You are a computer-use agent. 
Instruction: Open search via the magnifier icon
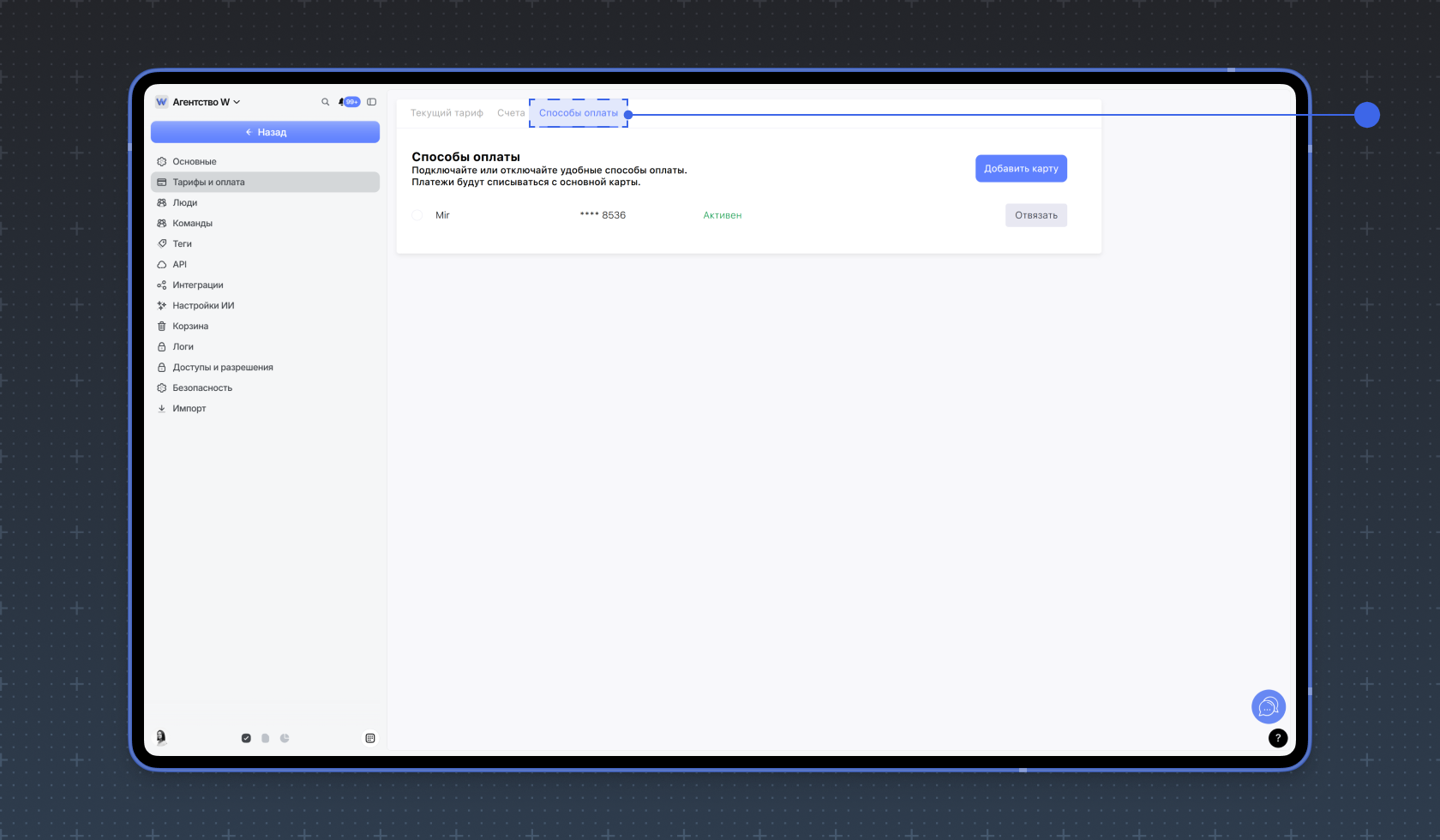pyautogui.click(x=325, y=102)
